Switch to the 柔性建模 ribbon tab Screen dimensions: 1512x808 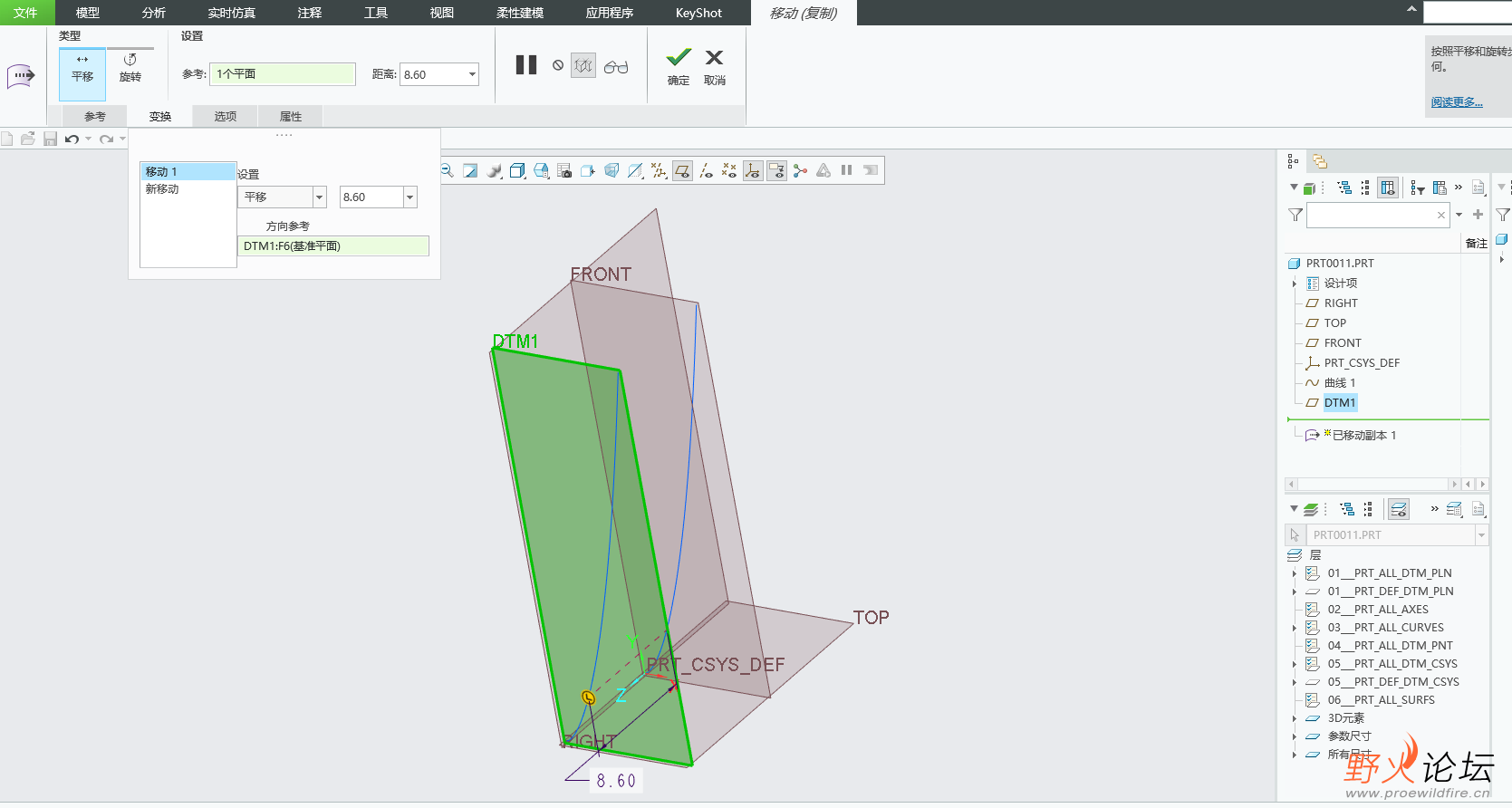click(x=520, y=13)
